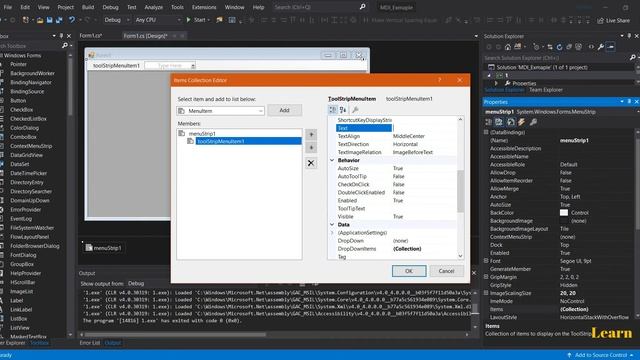
Task: Click Refresh icon in Solution Explorer toolbar
Action: [559, 47]
